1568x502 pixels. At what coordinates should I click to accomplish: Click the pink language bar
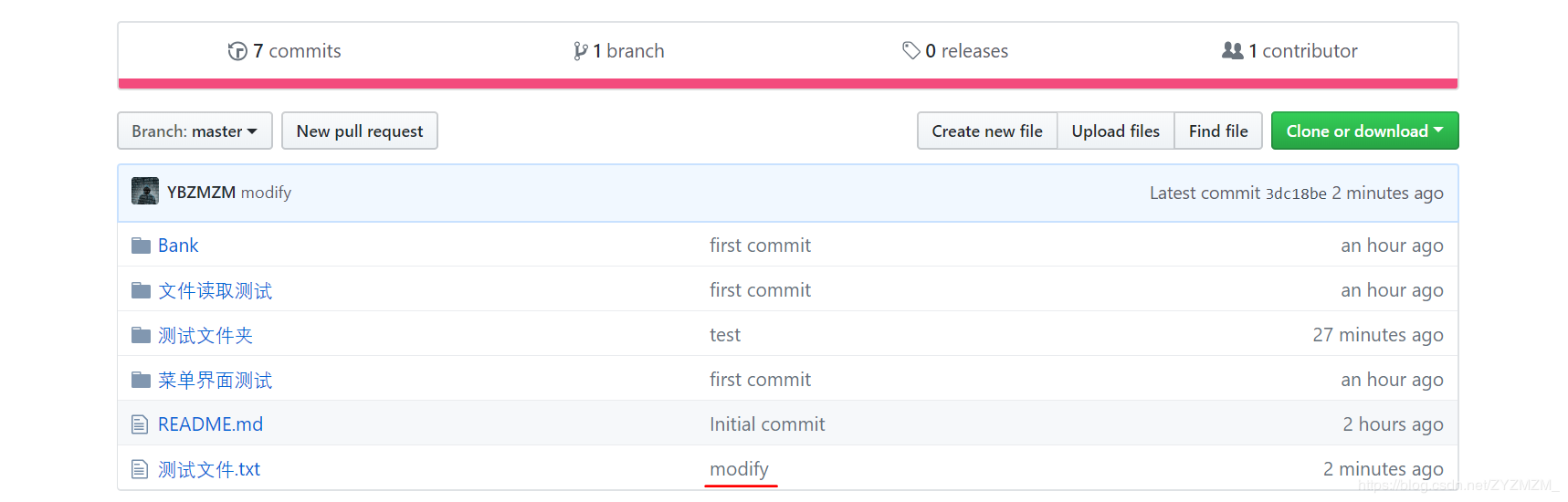(788, 84)
